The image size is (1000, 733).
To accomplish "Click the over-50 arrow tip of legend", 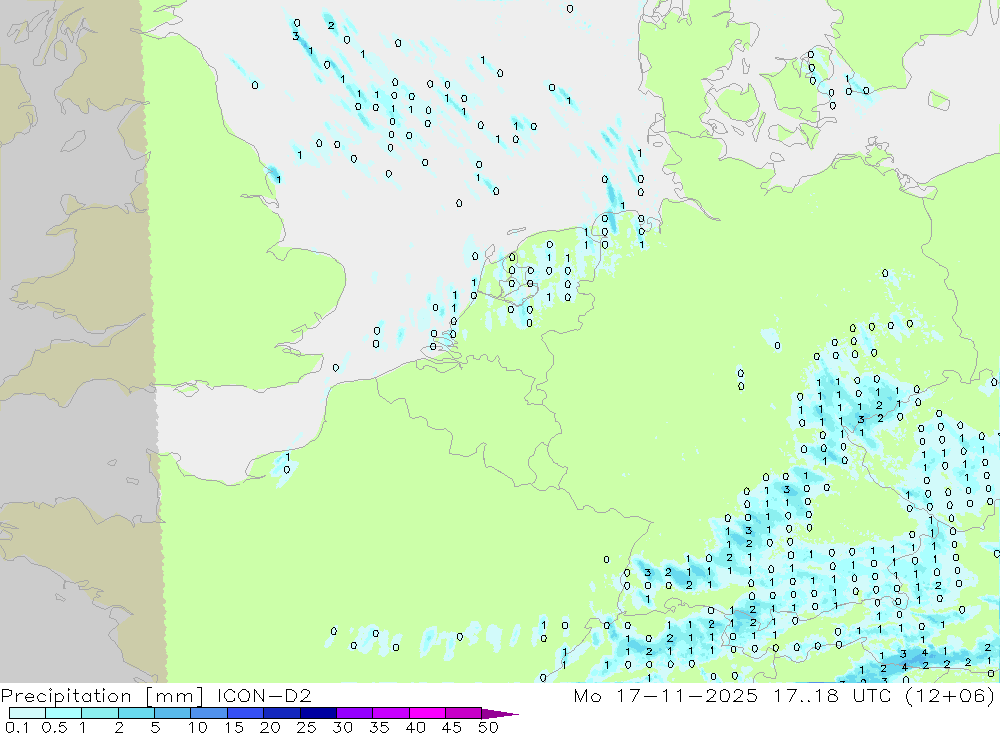I will coord(500,713).
